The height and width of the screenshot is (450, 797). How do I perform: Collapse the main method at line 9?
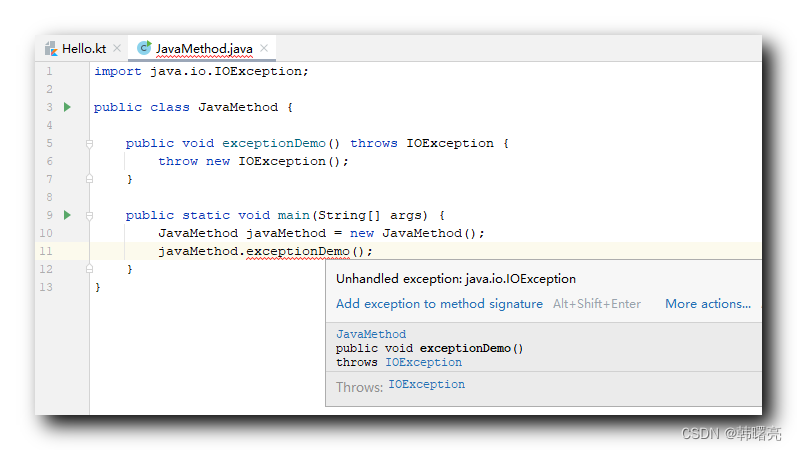pos(89,216)
